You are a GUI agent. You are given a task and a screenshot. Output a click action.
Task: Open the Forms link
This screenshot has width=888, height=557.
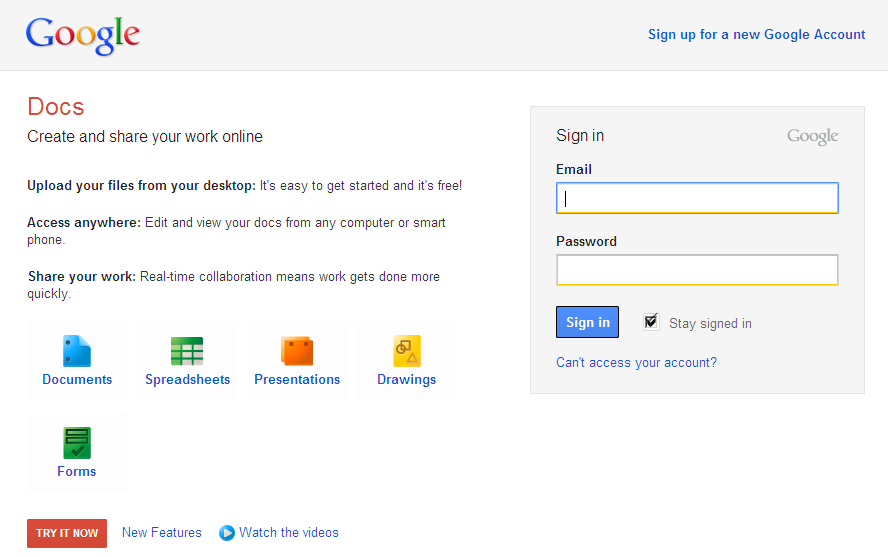pyautogui.click(x=76, y=471)
